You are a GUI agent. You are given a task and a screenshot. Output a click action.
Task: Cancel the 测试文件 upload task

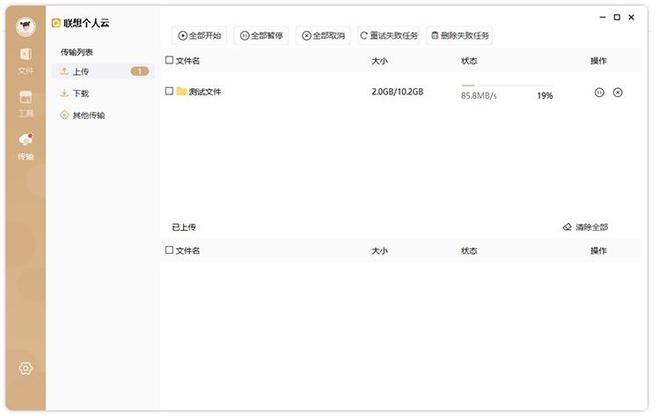point(618,93)
